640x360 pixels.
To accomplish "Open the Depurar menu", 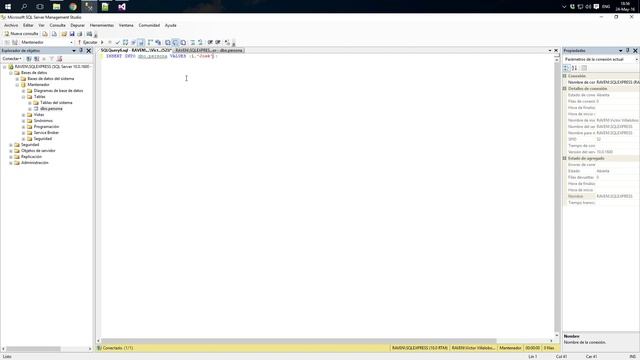I will point(78,25).
